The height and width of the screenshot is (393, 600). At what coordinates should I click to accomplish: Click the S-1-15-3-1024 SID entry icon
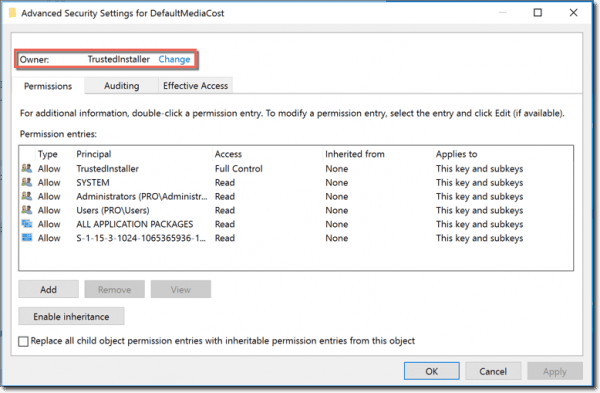[27, 237]
